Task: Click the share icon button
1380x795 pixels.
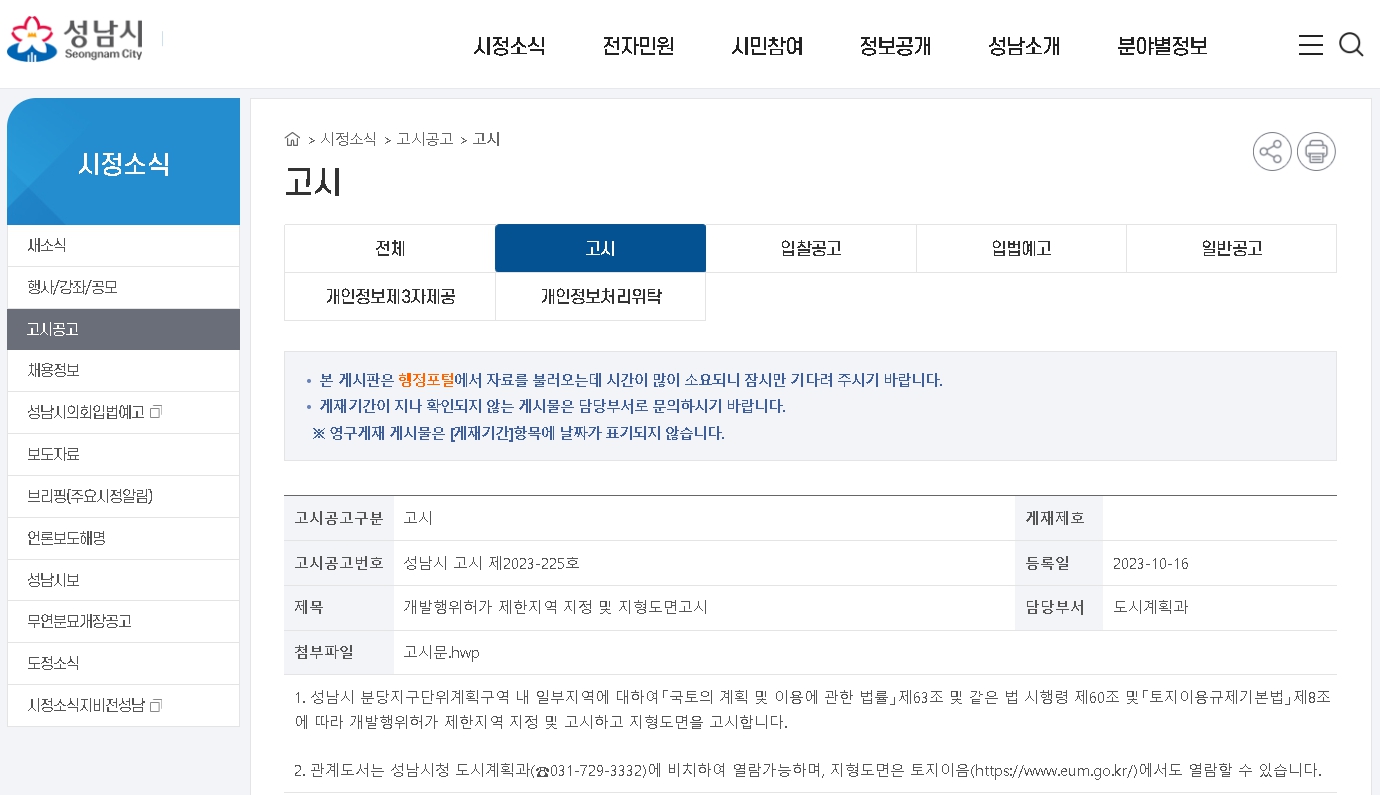Action: 1272,152
